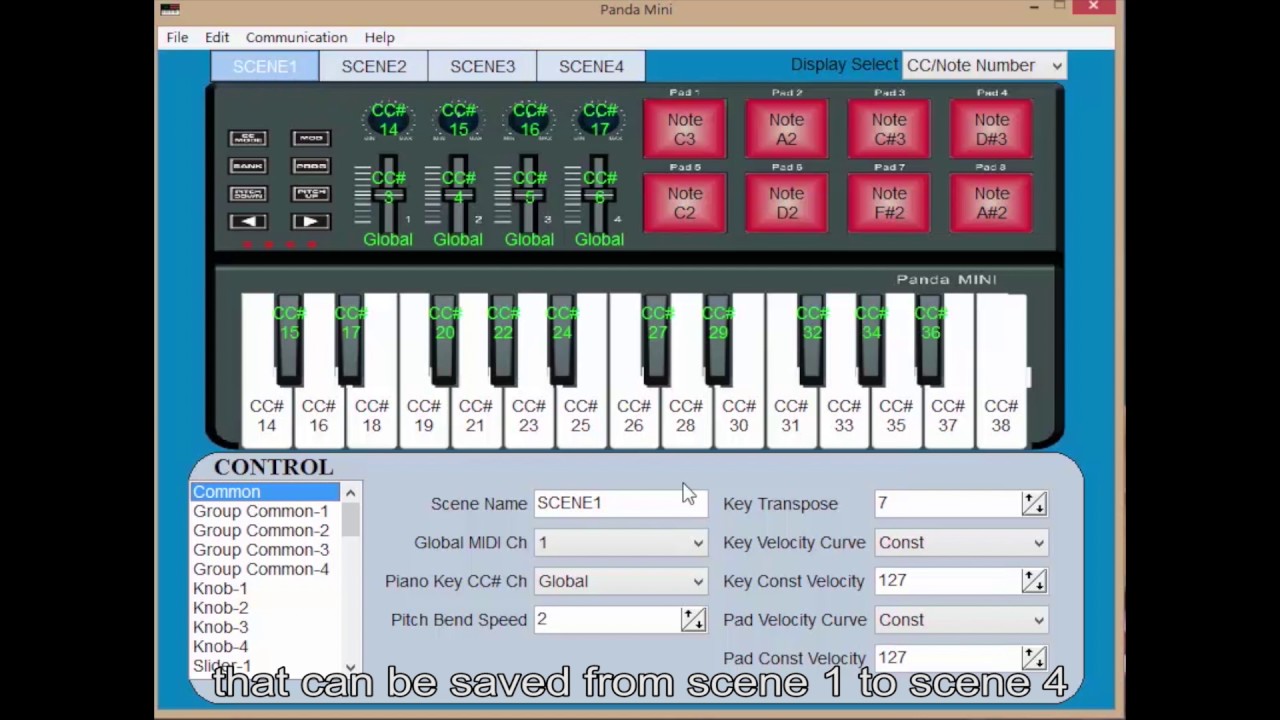
Task: Select Common in the control list
Action: click(265, 492)
